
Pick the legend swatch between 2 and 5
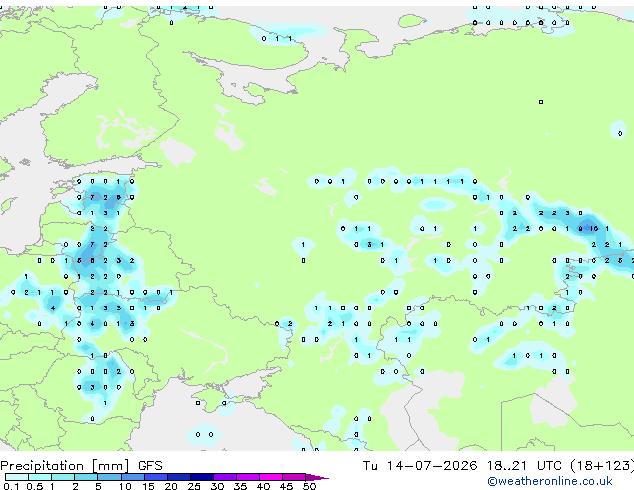[86, 477]
